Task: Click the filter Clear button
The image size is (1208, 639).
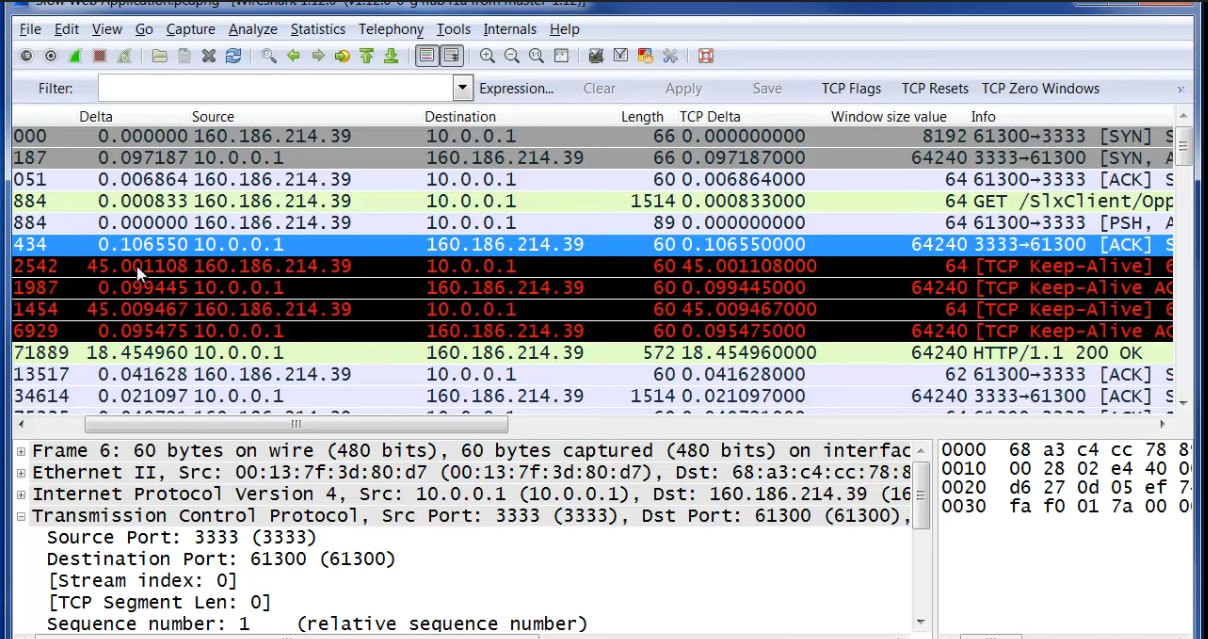Action: [x=599, y=88]
